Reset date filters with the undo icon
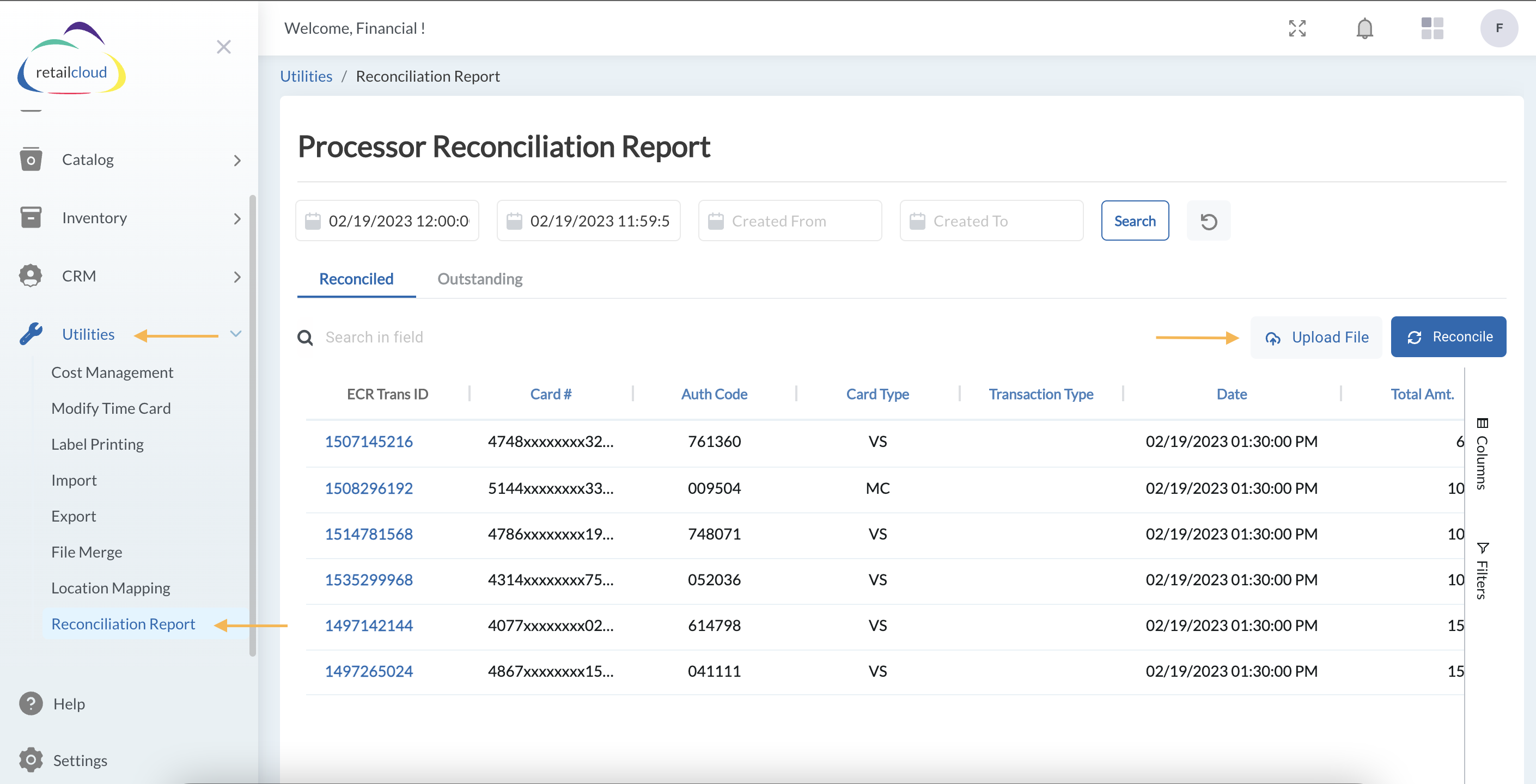The width and height of the screenshot is (1536, 784). click(1209, 220)
